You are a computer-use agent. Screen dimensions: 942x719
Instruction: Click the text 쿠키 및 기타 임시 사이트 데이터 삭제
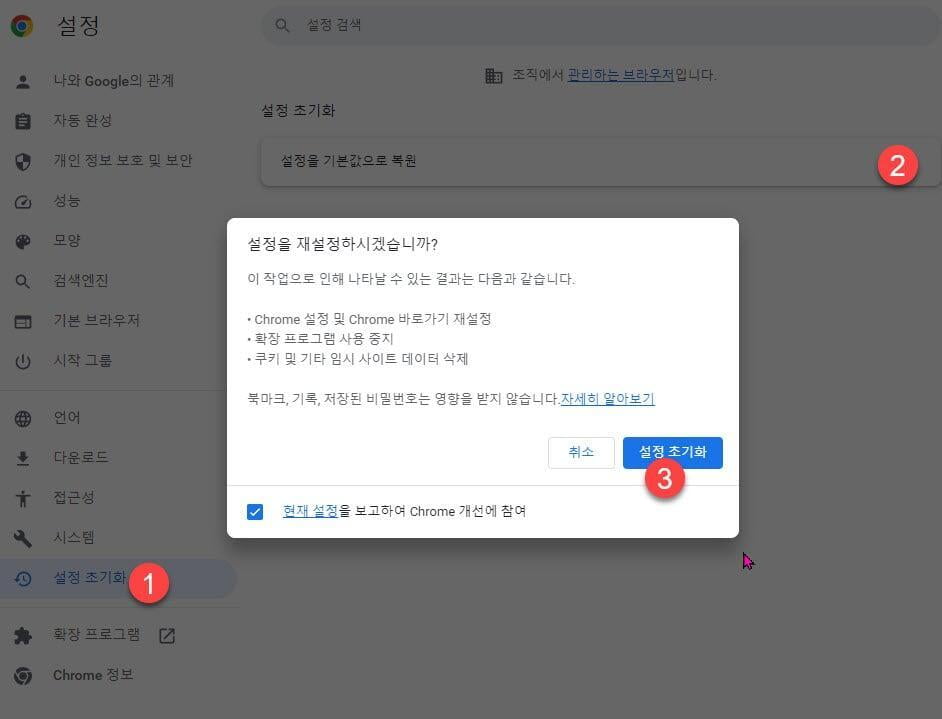tap(361, 359)
